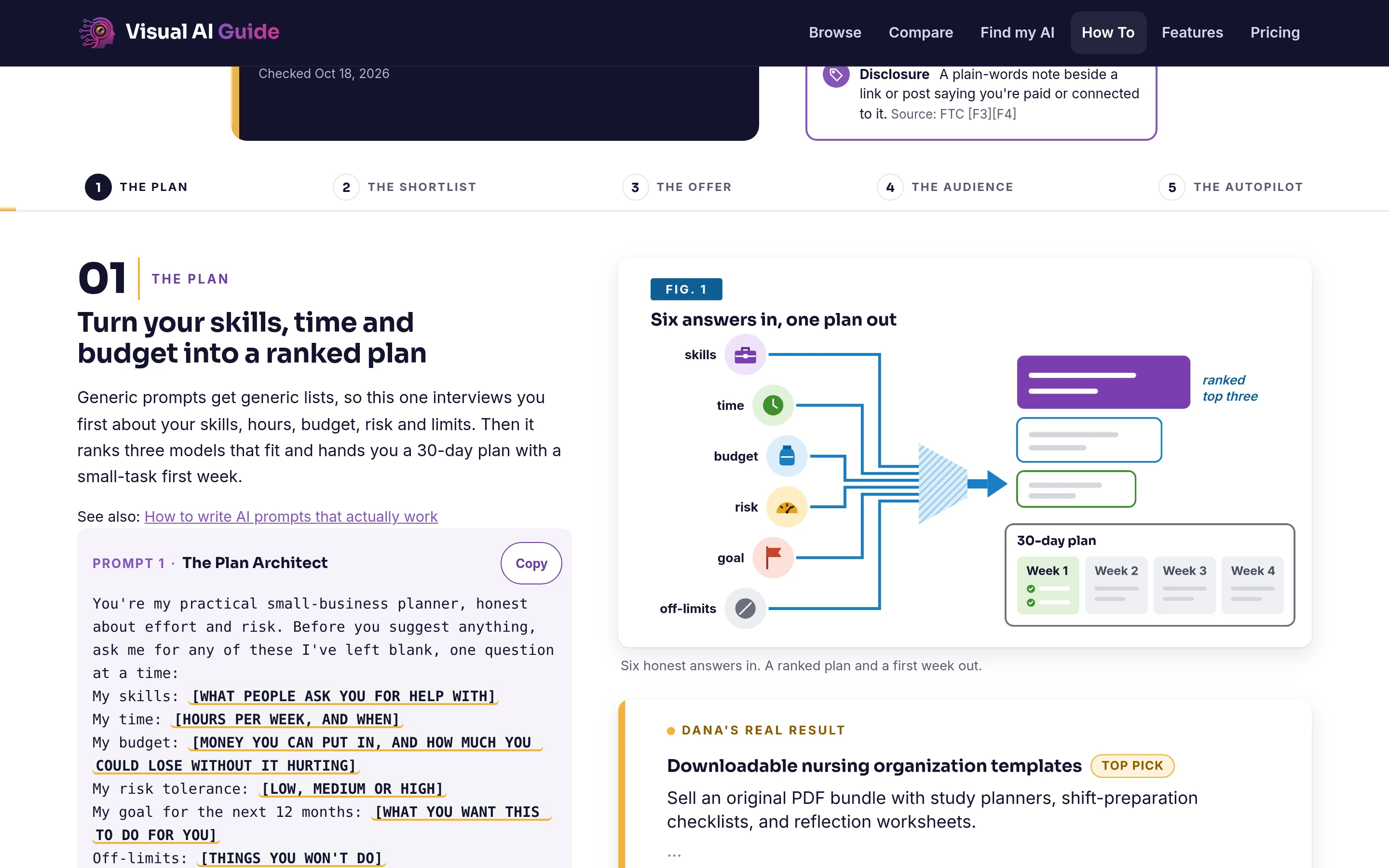Click the Disclosure tag icon

pos(836,75)
